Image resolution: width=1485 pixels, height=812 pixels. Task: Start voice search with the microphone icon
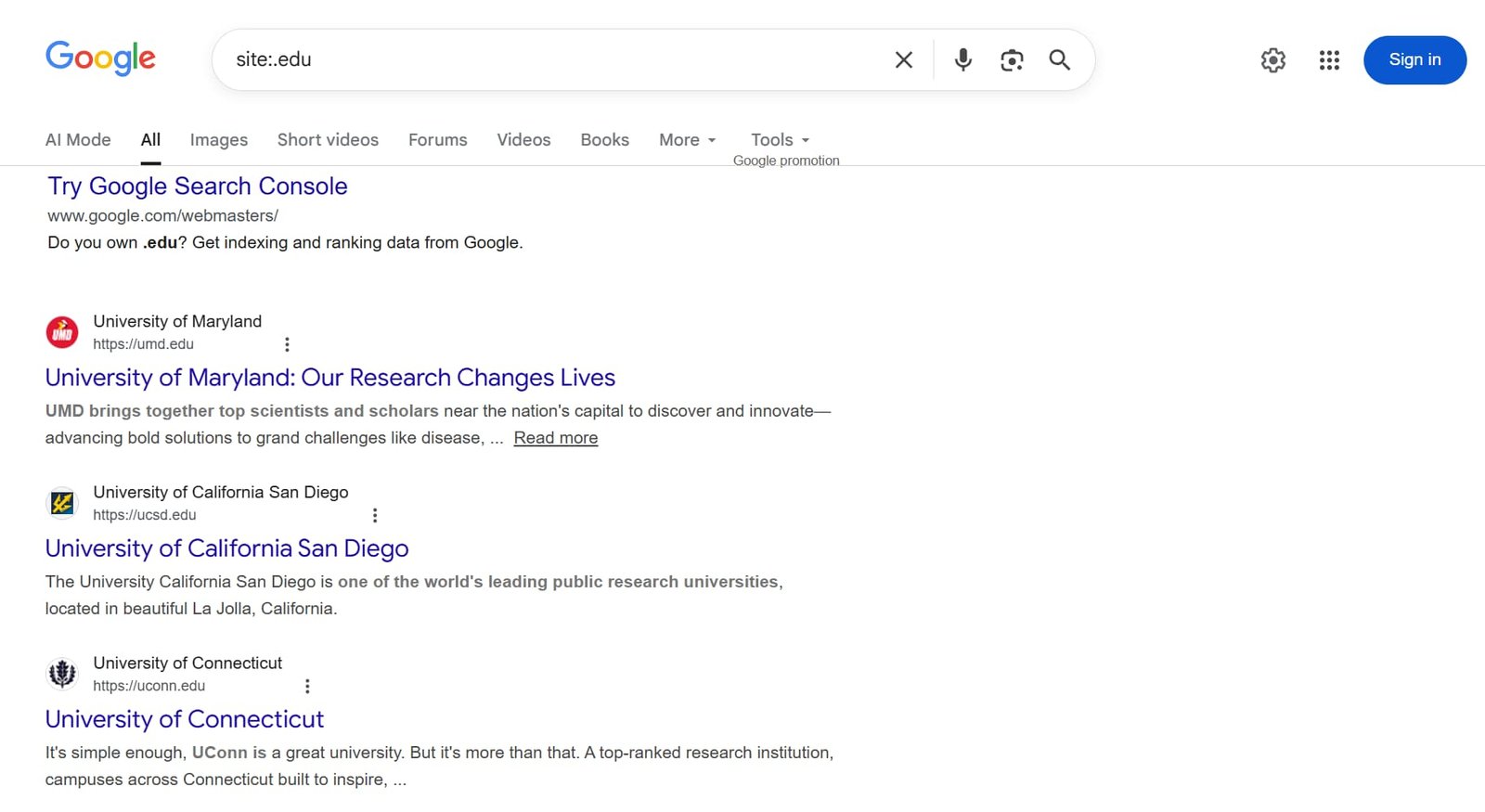pos(963,60)
